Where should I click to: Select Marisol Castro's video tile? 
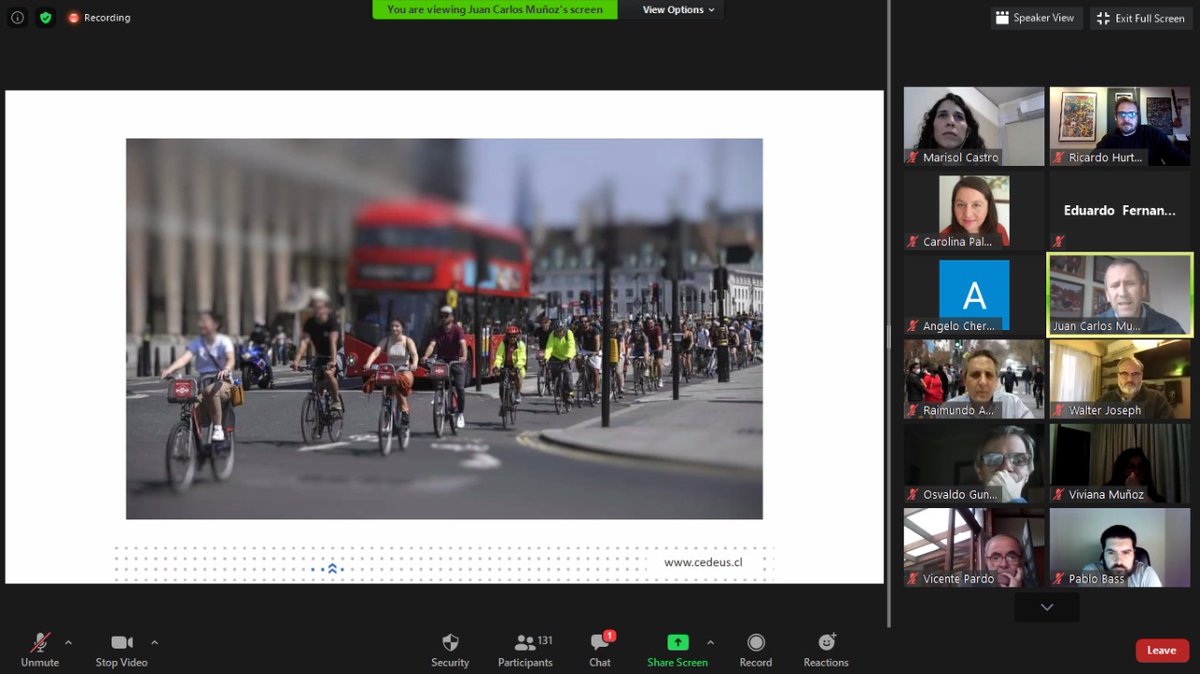pos(974,126)
